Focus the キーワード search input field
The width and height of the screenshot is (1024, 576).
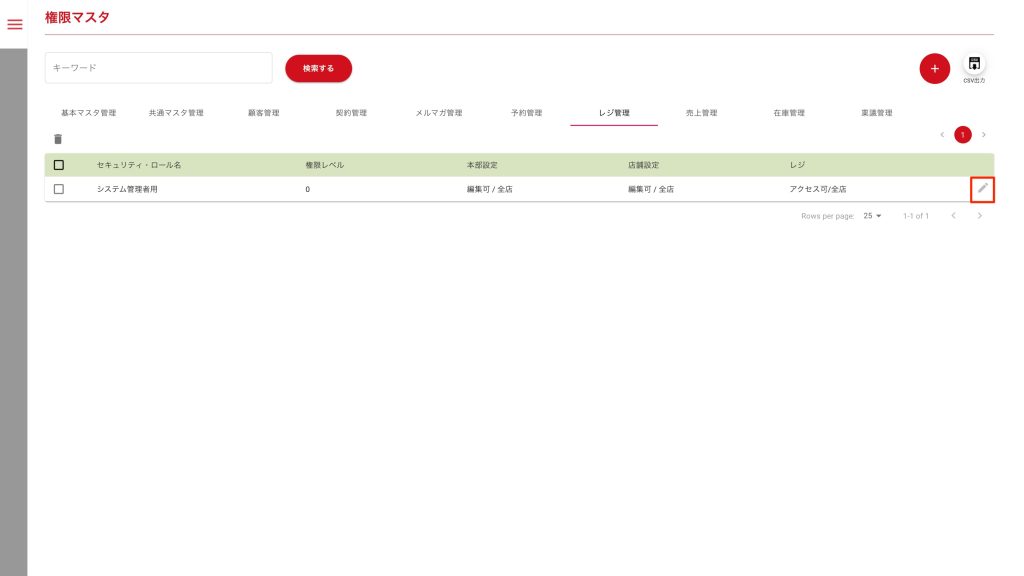click(x=159, y=68)
